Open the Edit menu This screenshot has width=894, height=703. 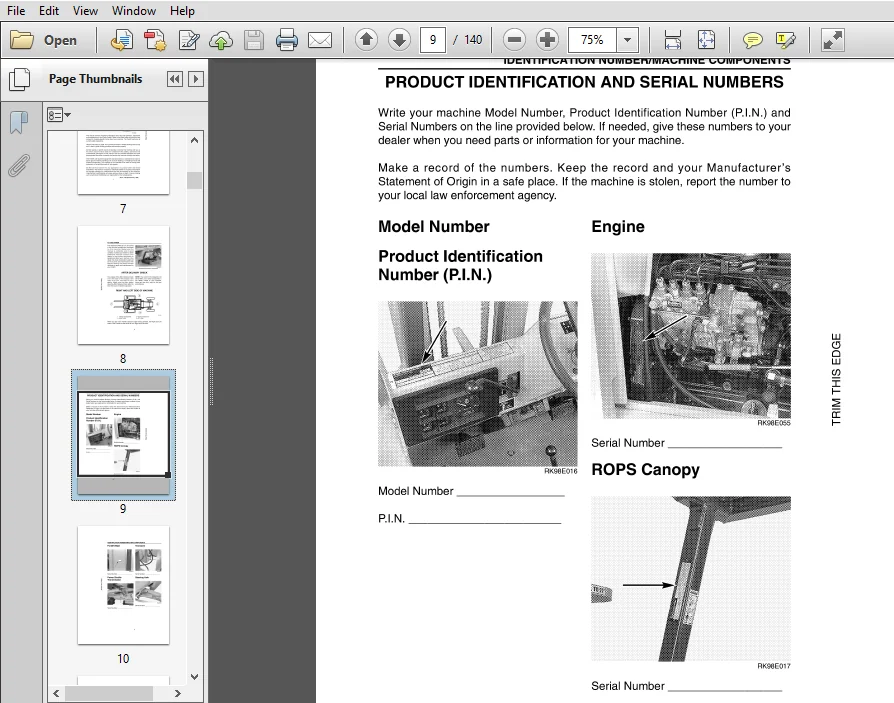(49, 11)
